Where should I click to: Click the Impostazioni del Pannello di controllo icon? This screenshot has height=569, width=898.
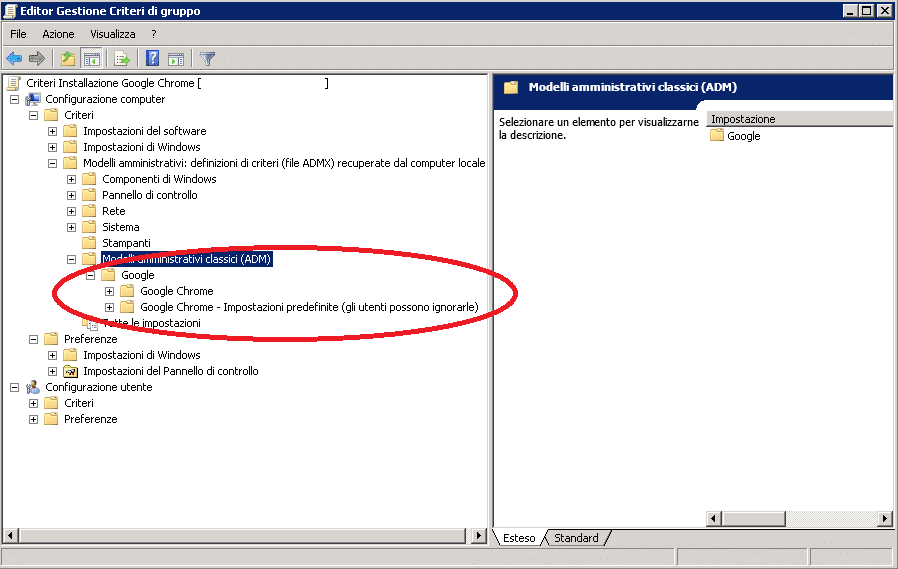point(70,372)
